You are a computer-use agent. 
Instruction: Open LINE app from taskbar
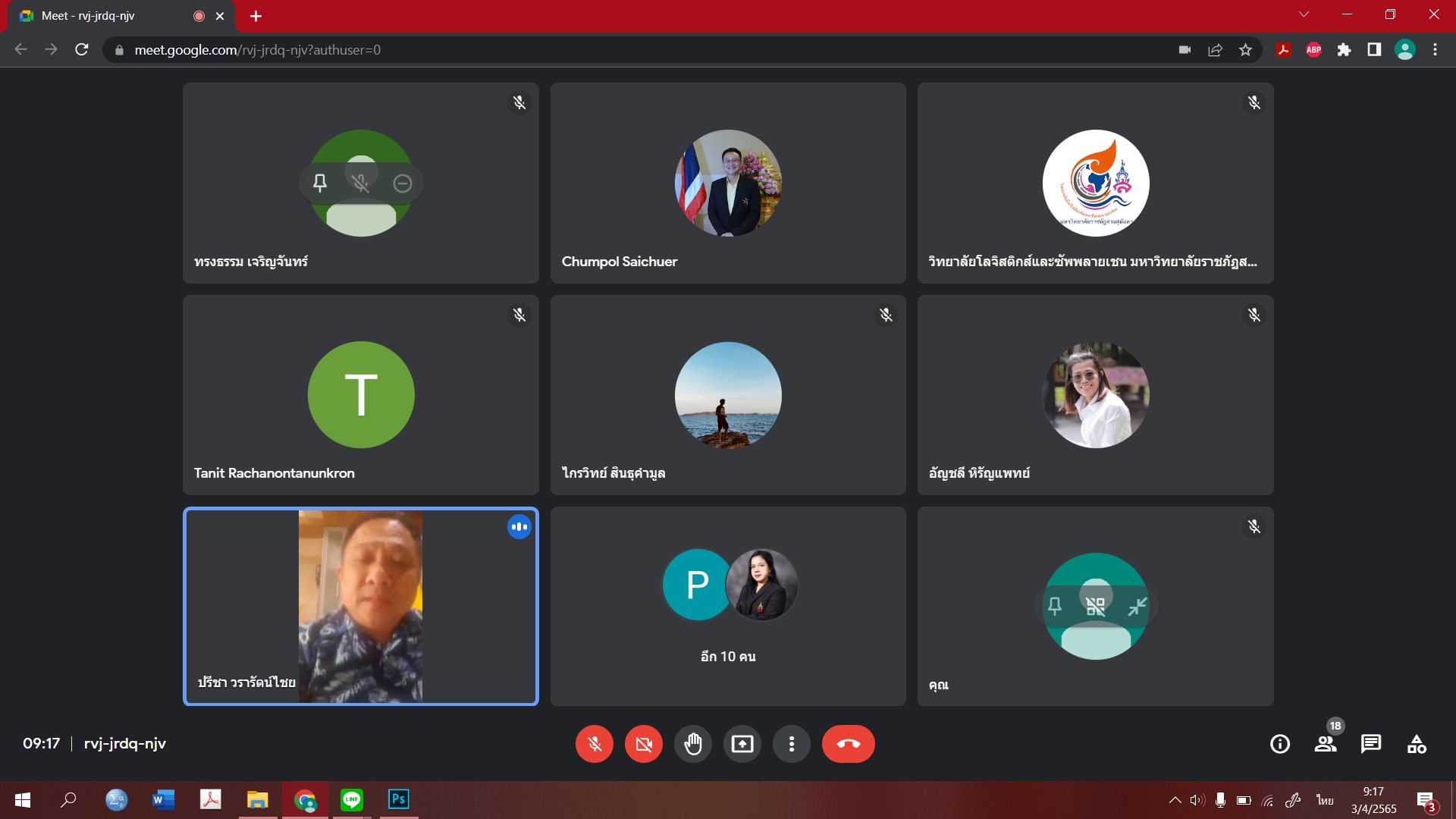tap(352, 799)
